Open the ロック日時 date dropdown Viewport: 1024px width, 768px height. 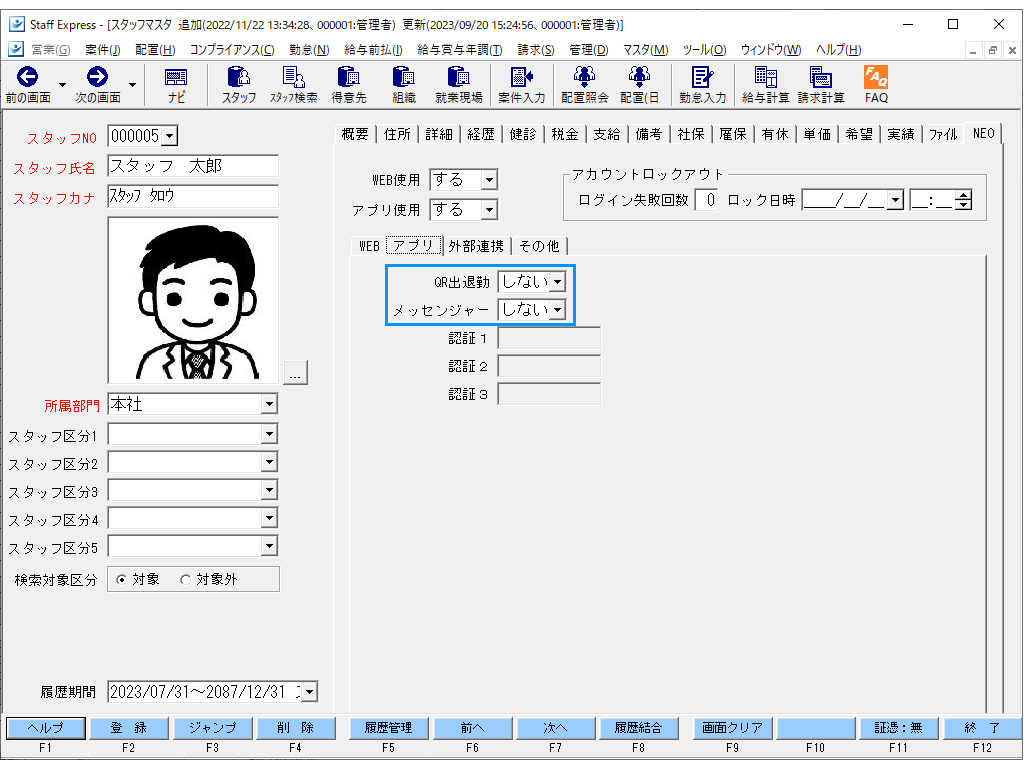895,200
